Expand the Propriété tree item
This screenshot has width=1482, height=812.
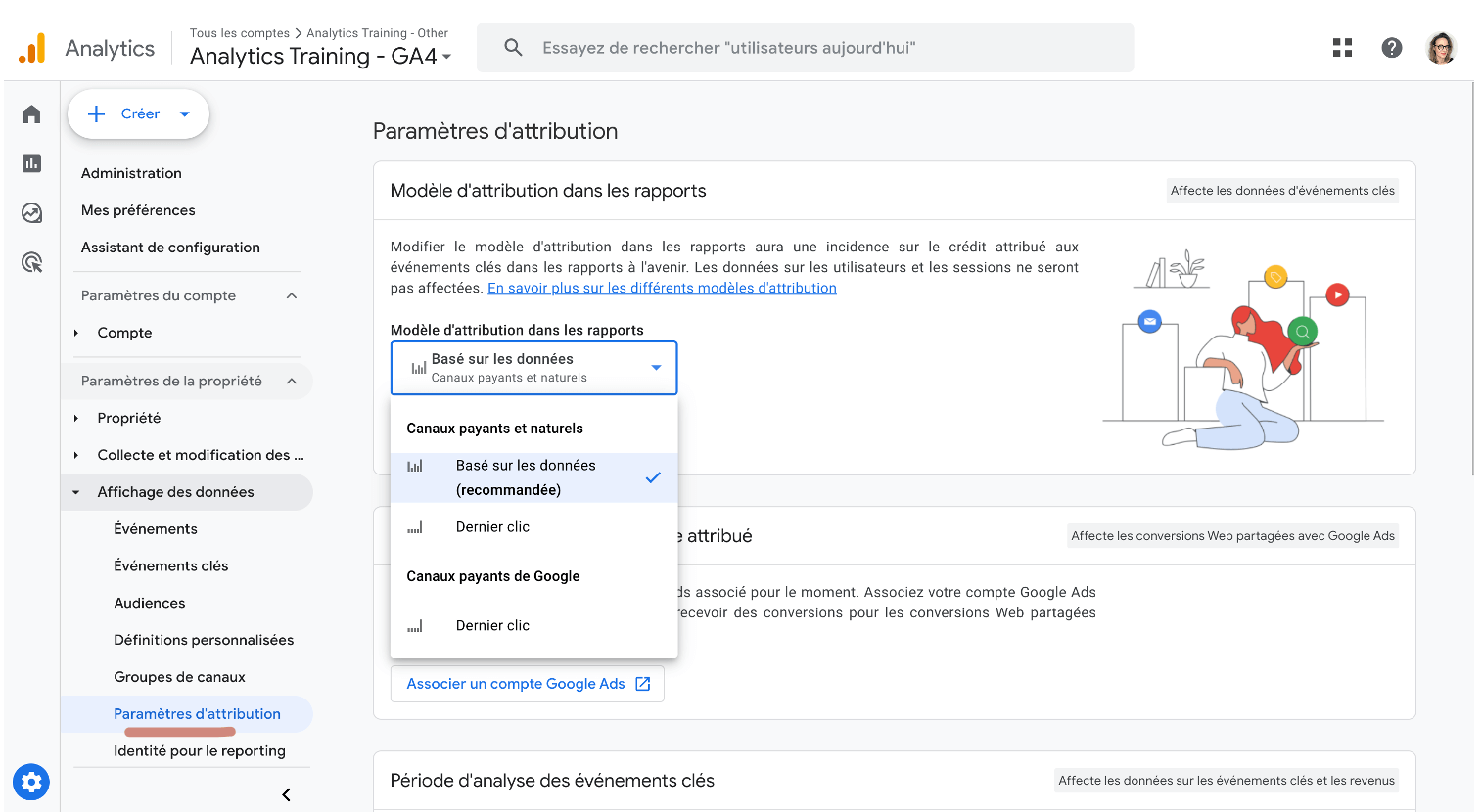[76, 418]
